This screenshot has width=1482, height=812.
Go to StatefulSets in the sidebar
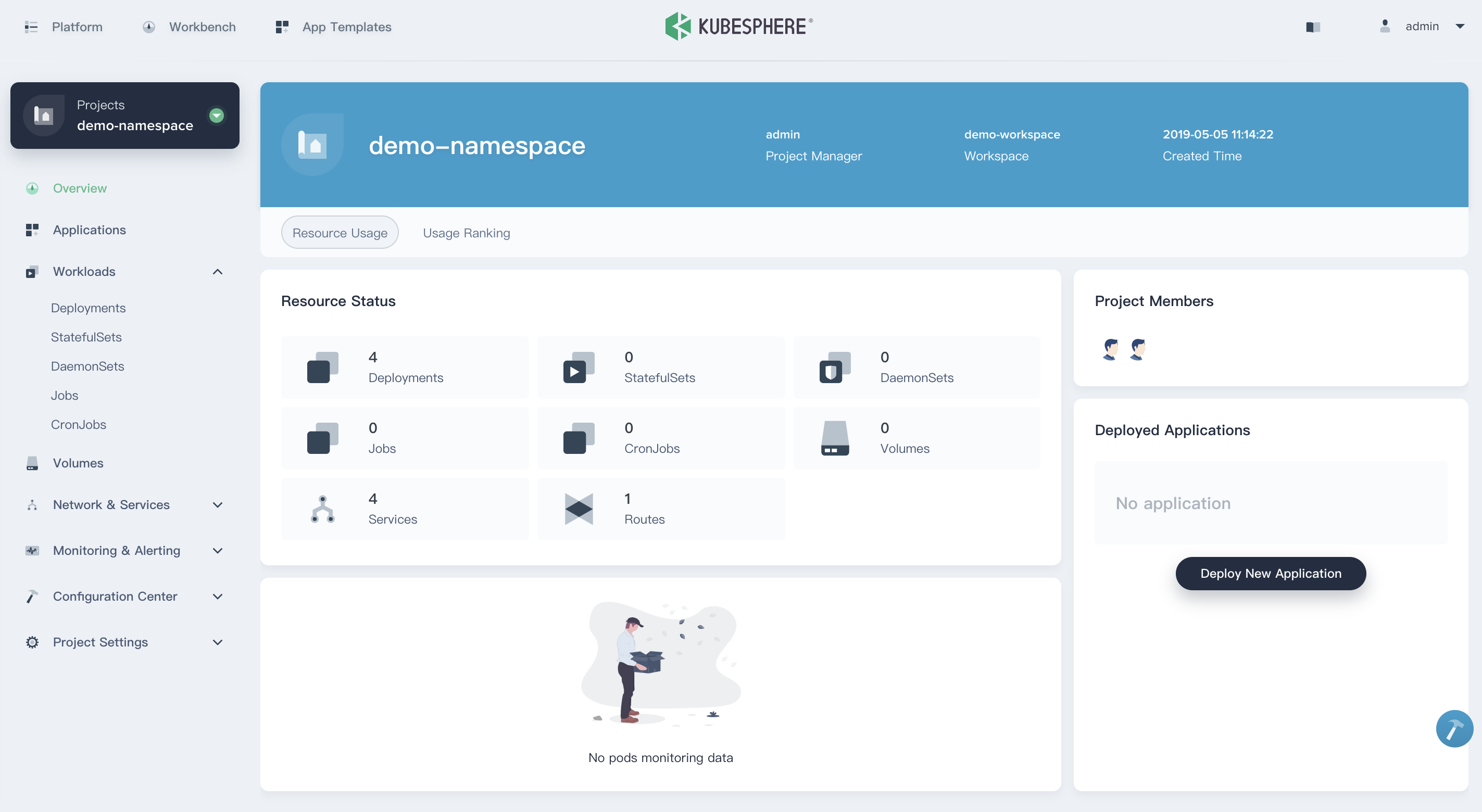86,337
